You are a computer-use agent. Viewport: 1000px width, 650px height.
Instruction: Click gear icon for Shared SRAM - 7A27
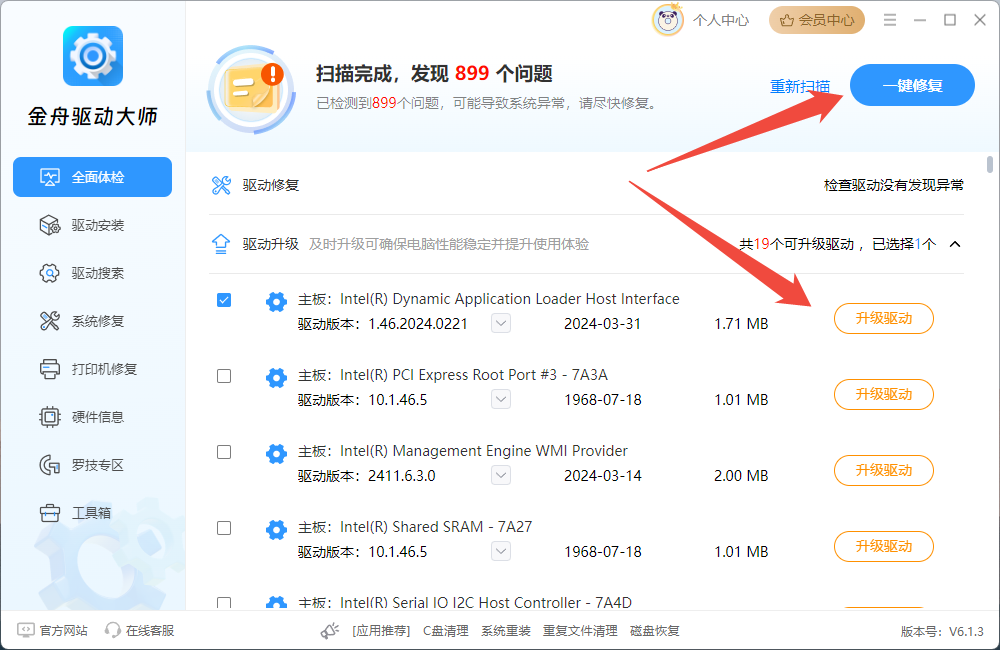(276, 529)
